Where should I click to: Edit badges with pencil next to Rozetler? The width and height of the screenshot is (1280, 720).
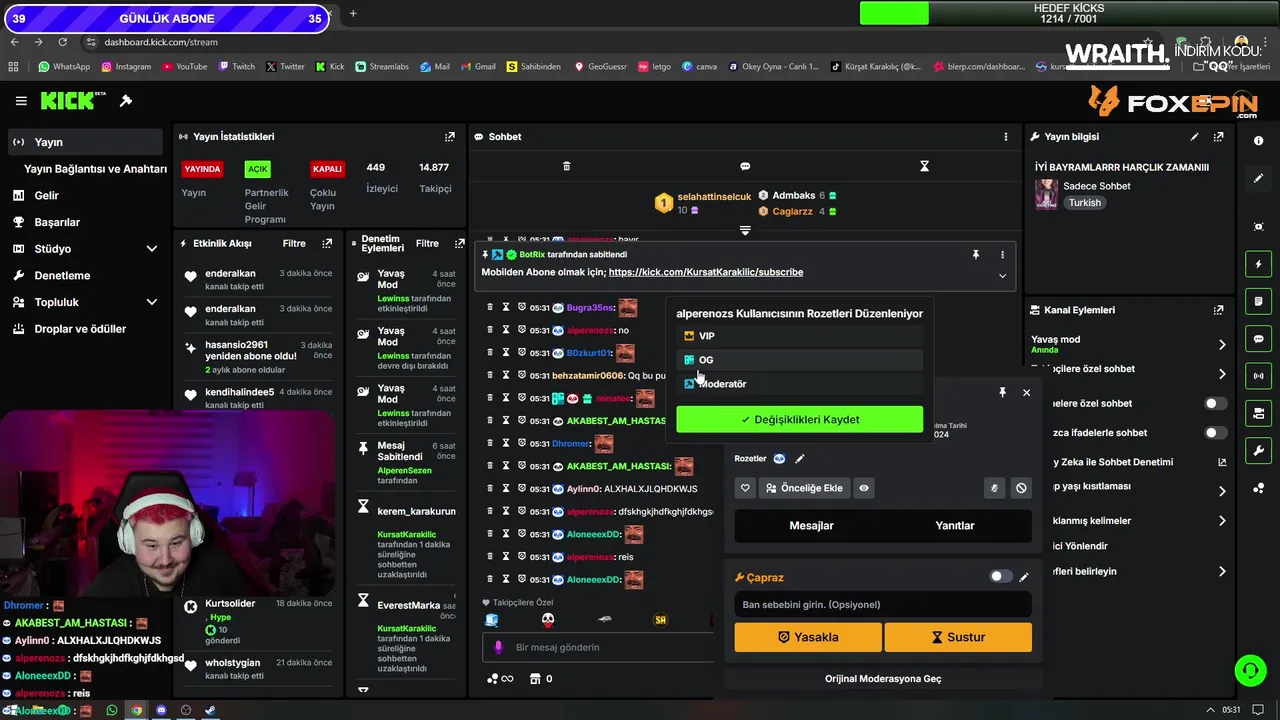point(800,459)
